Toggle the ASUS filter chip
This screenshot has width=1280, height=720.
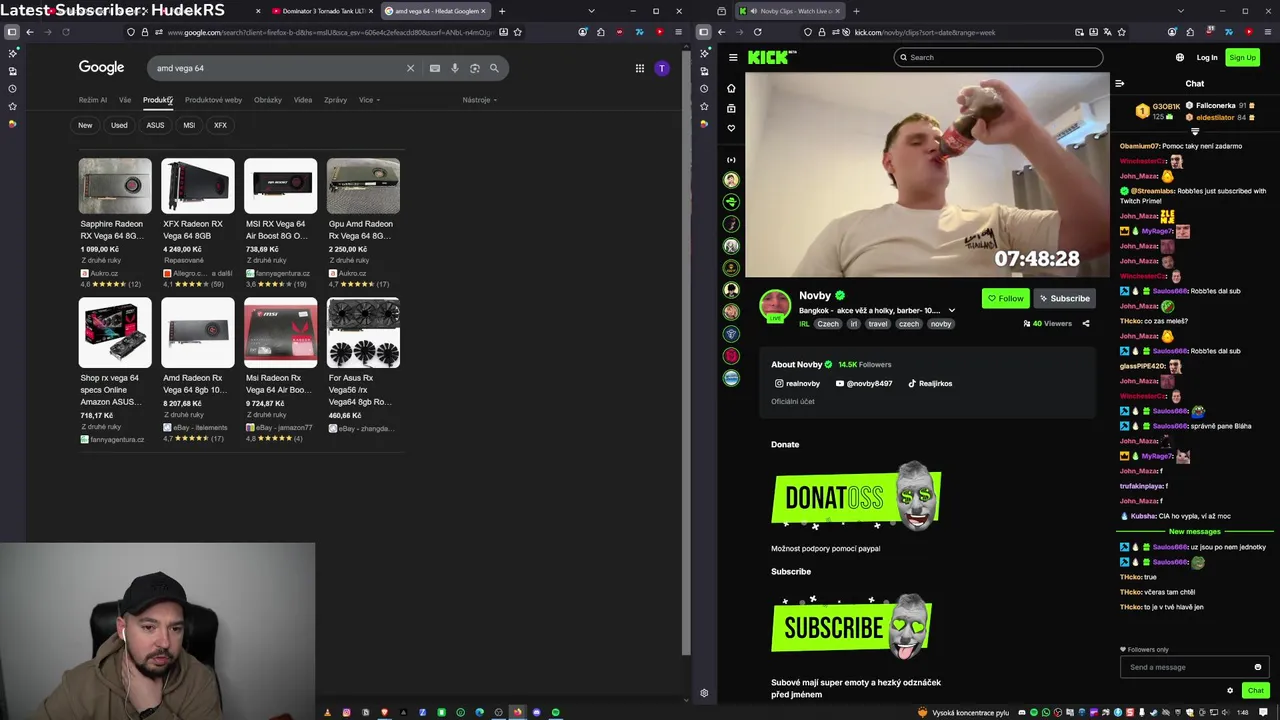[x=155, y=125]
